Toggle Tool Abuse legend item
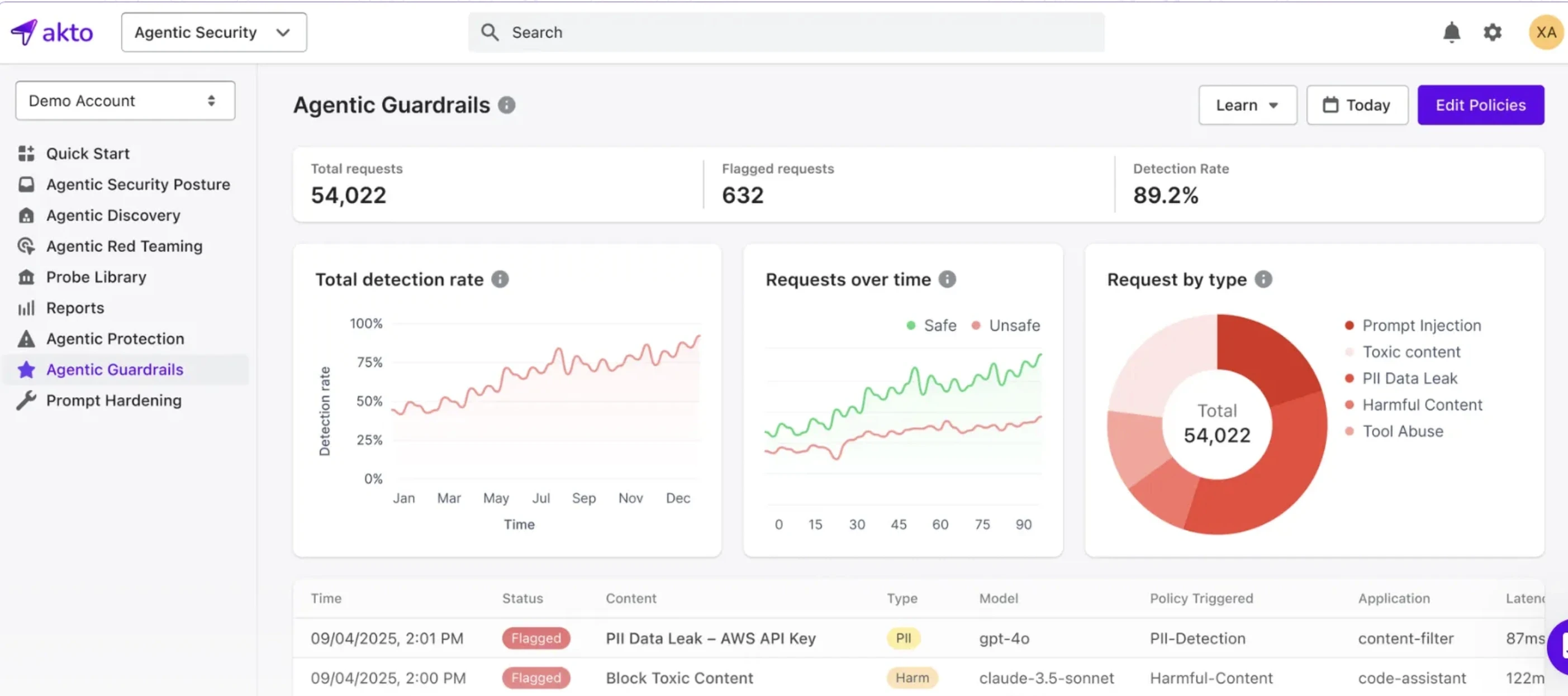This screenshot has width=1568, height=696. tap(1394, 431)
